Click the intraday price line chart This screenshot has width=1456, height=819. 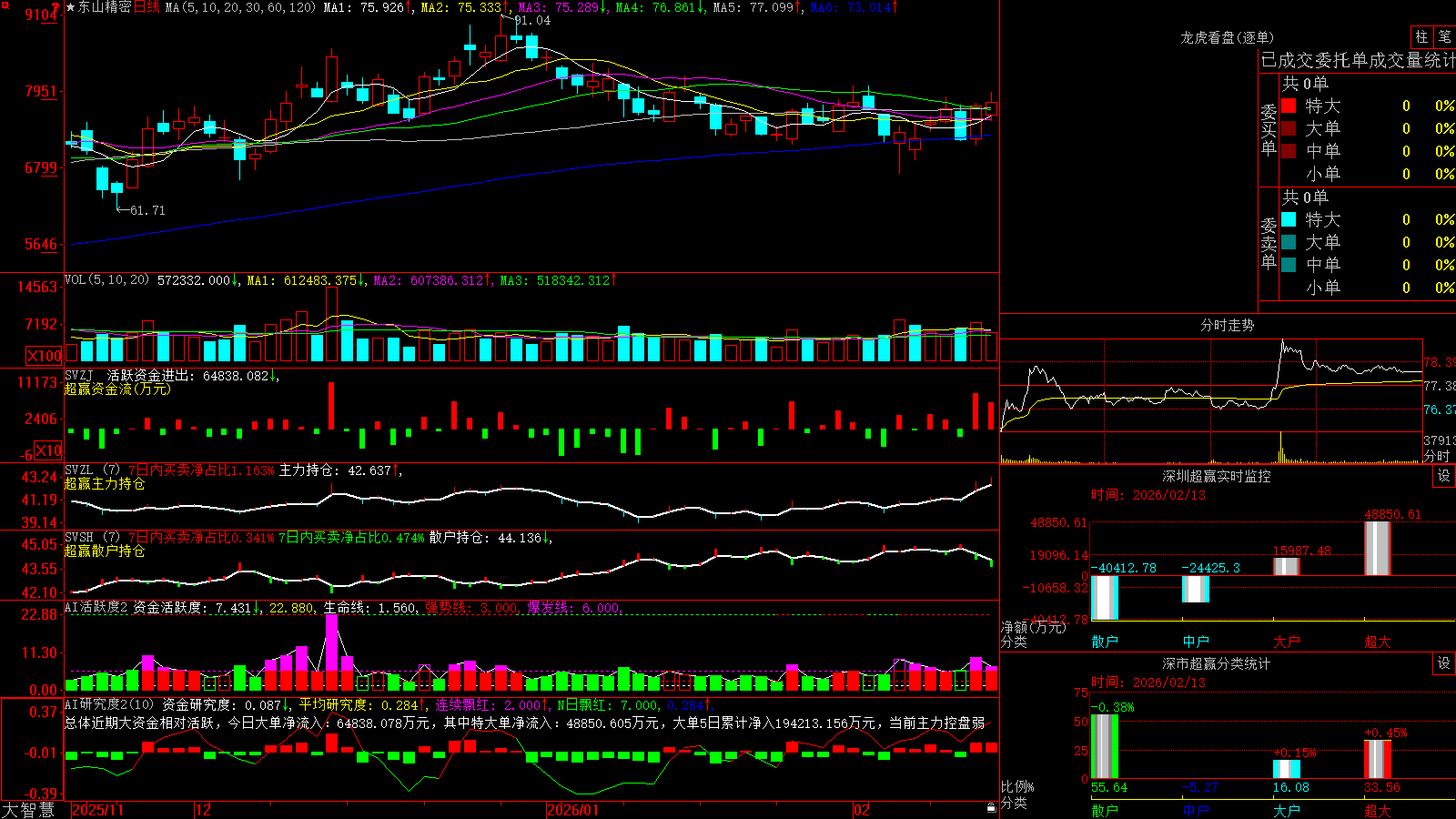(1211, 385)
